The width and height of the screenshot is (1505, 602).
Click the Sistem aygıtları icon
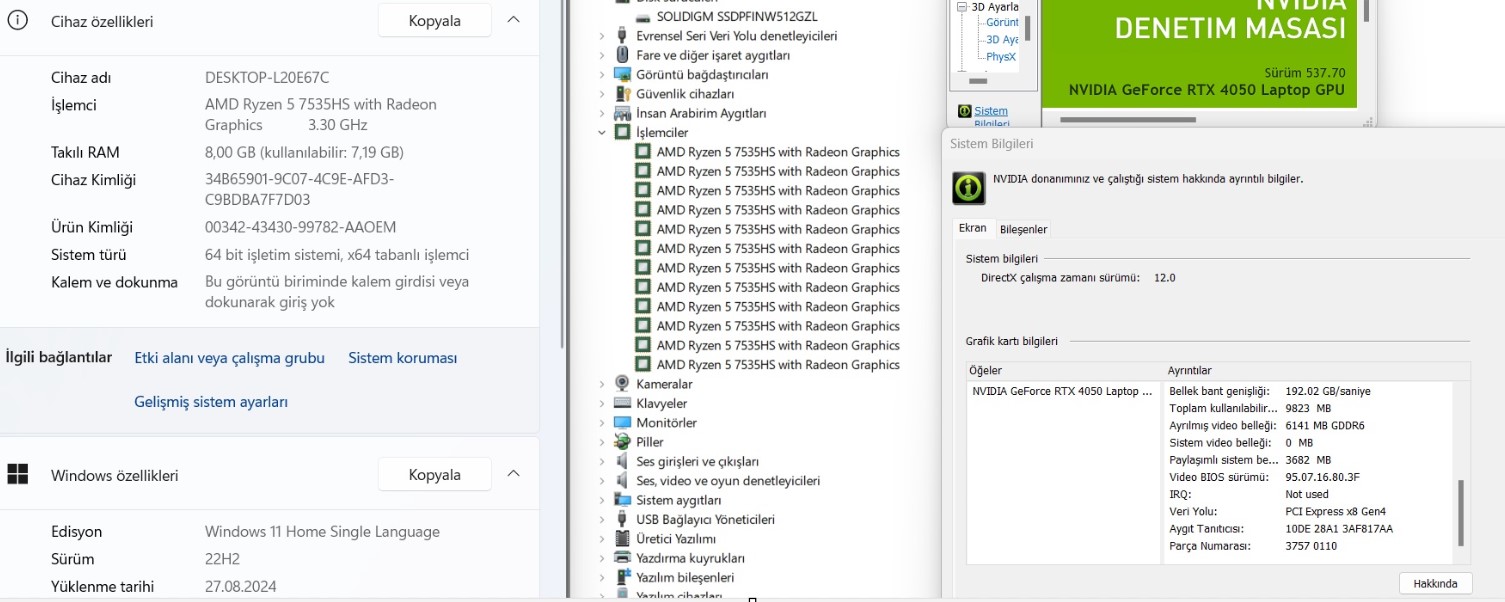(622, 500)
